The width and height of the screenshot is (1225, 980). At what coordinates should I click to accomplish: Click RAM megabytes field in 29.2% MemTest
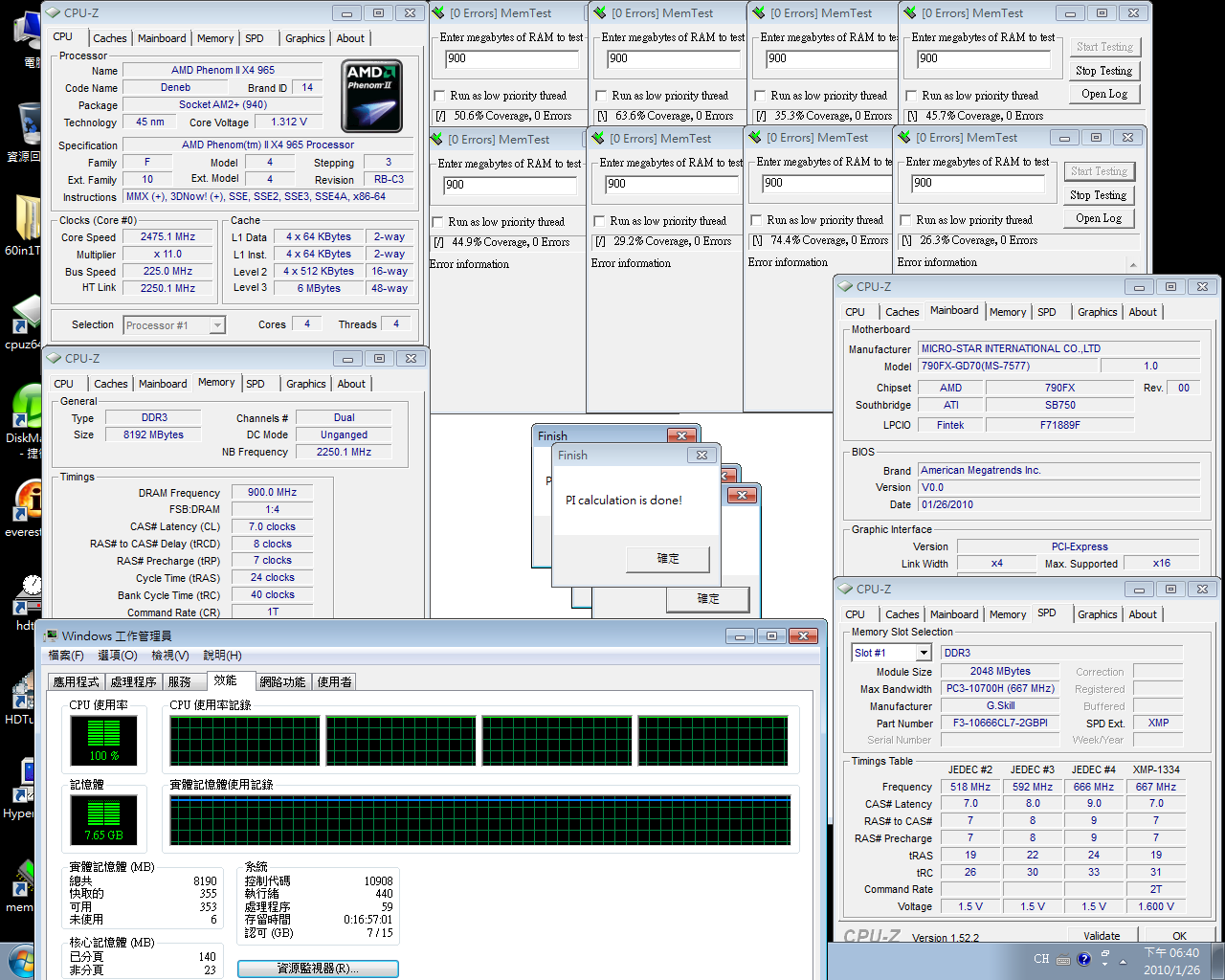pos(673,184)
